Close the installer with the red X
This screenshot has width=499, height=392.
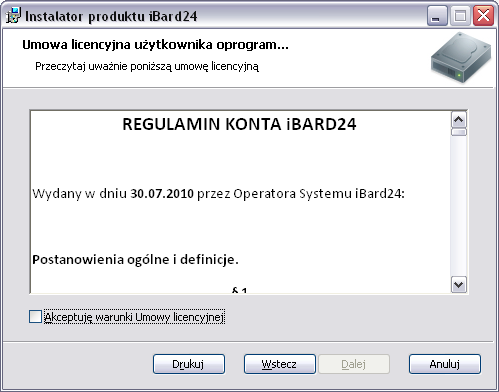[x=483, y=16]
